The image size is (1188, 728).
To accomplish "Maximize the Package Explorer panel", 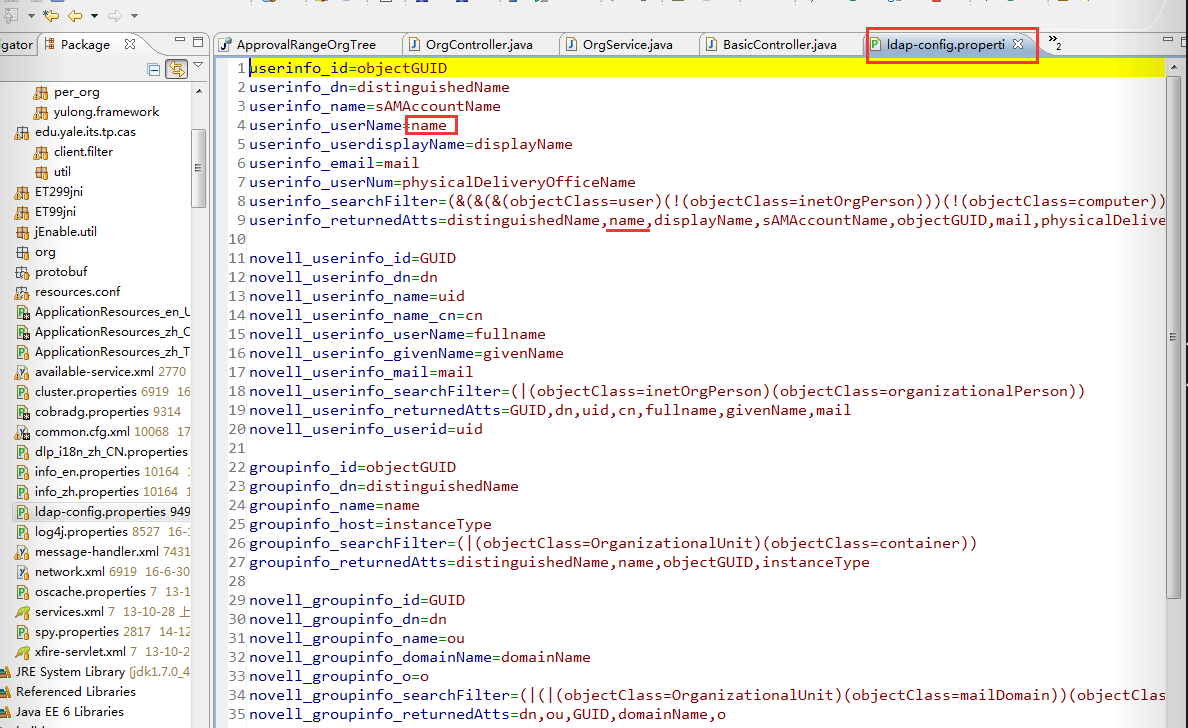I will 196,44.
